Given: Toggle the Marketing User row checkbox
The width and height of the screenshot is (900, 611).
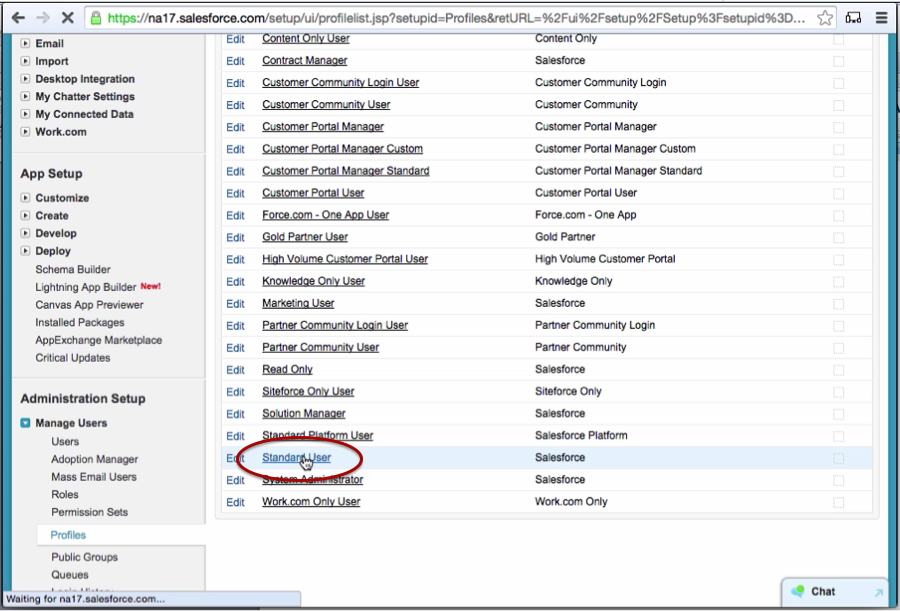Looking at the screenshot, I should click(839, 304).
